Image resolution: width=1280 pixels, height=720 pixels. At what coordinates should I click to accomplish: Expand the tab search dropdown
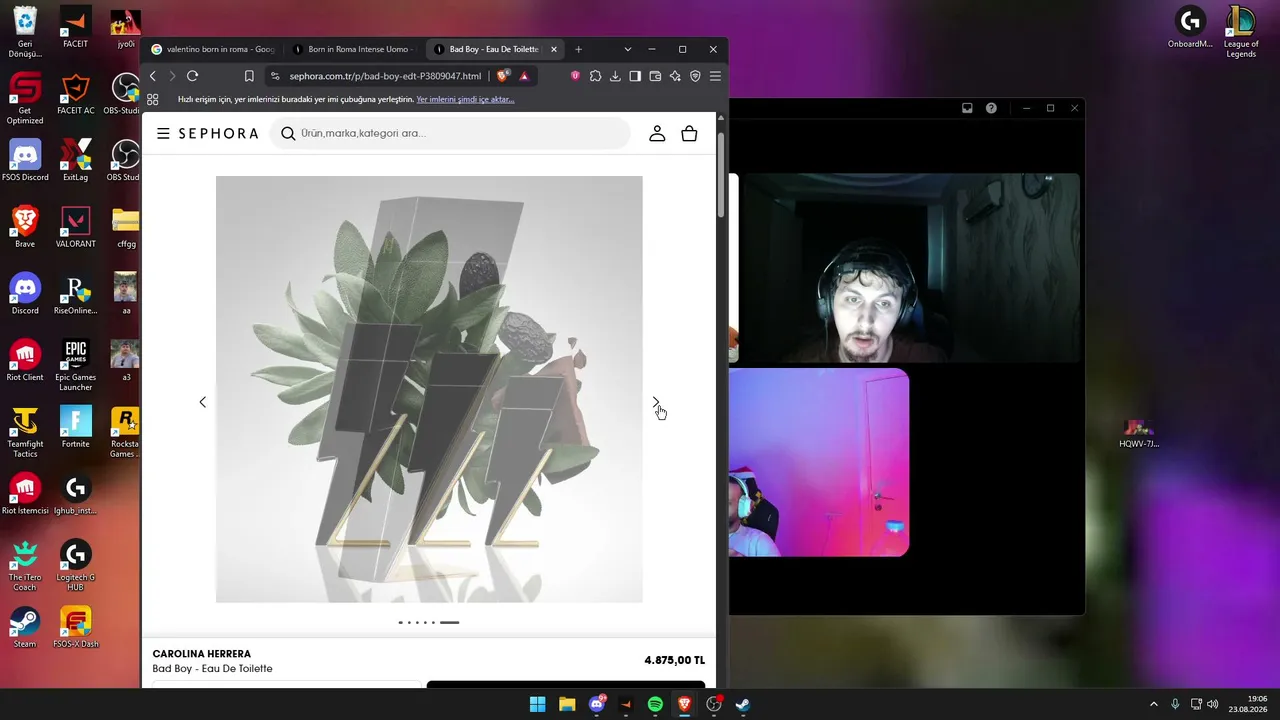tap(628, 49)
